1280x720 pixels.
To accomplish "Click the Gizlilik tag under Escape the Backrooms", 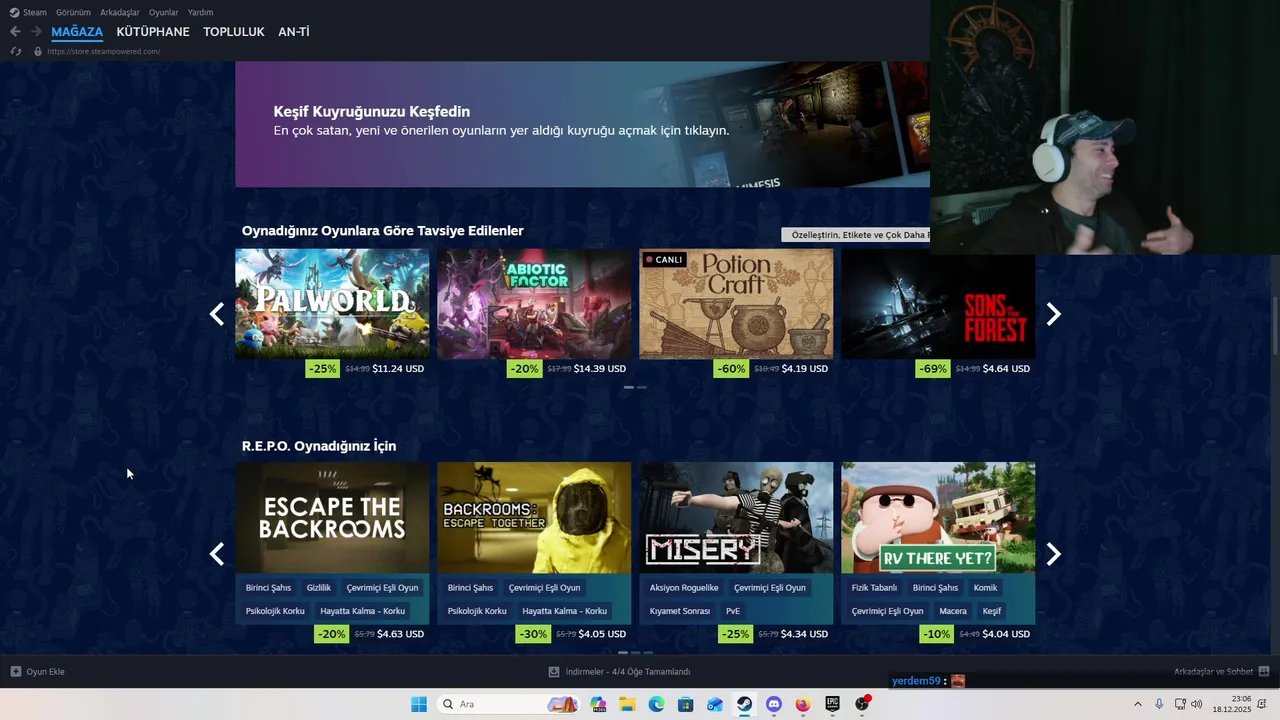I will click(x=319, y=588).
